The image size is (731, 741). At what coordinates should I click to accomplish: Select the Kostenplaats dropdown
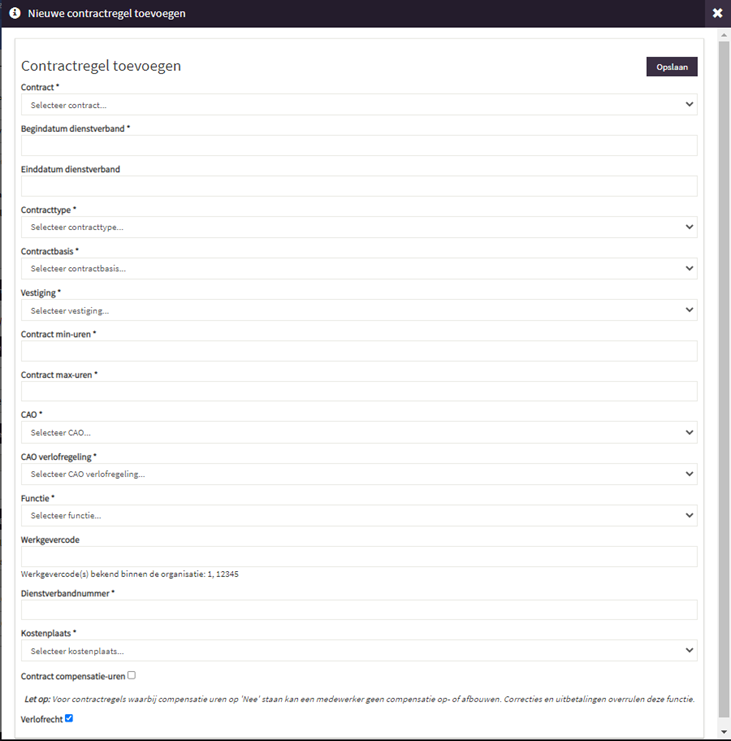[359, 650]
